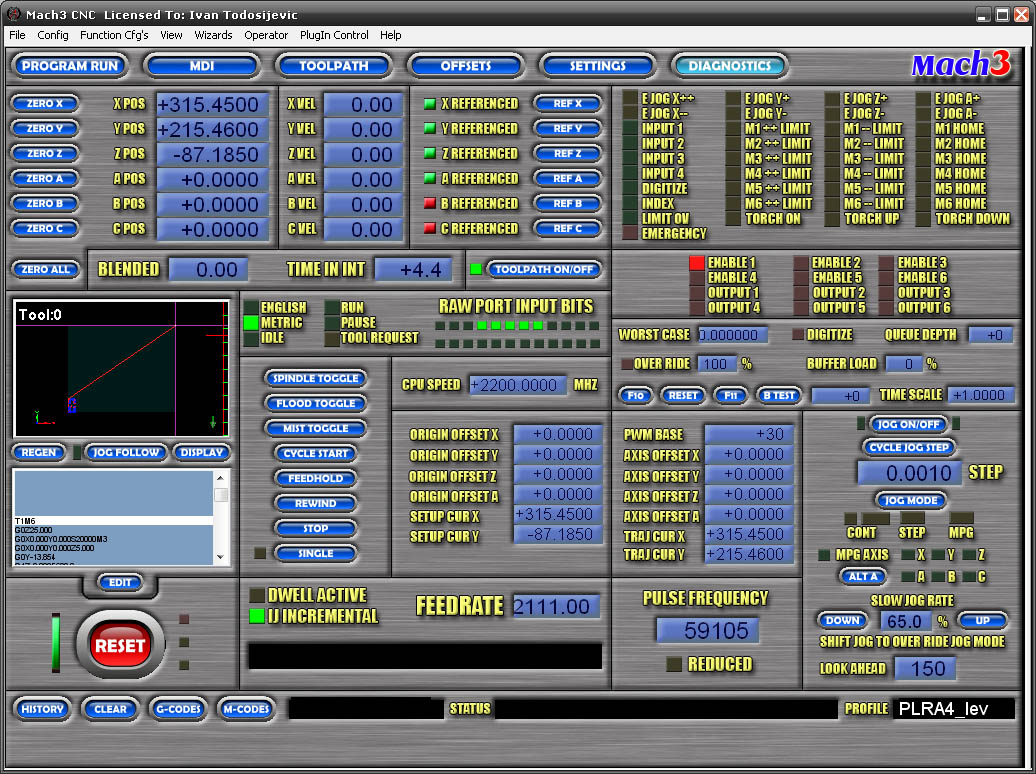Click the Time Scale field
This screenshot has height=774, width=1036.
(981, 395)
